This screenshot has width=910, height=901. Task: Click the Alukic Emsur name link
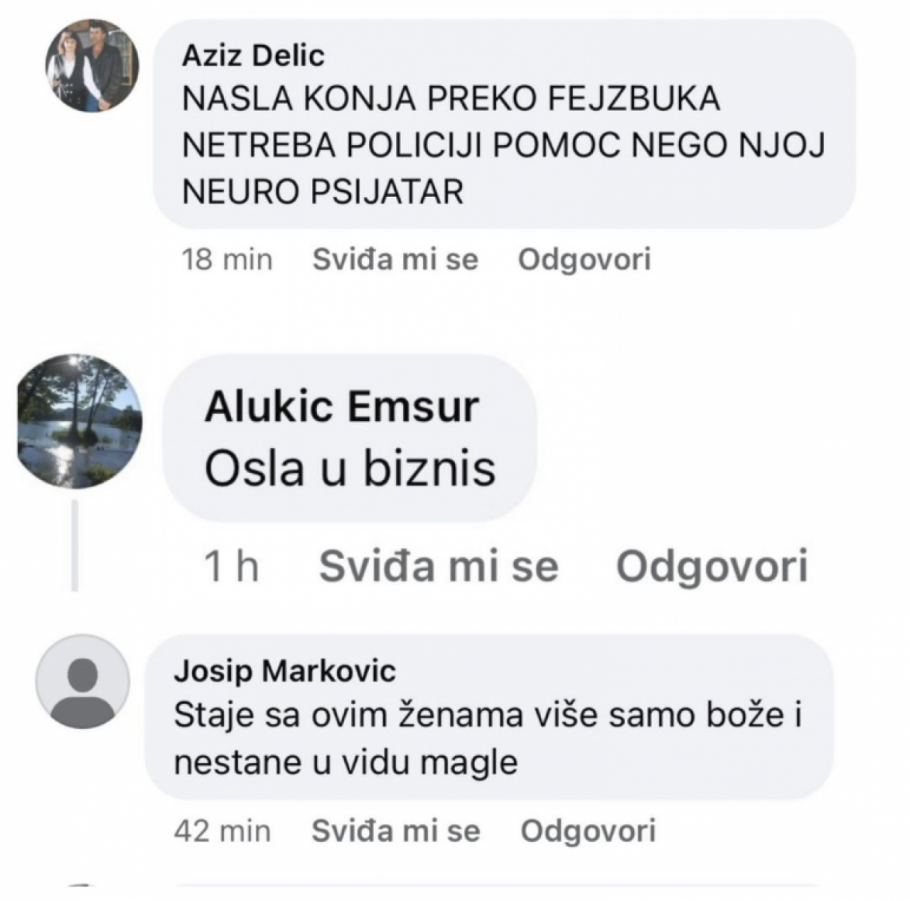point(342,406)
